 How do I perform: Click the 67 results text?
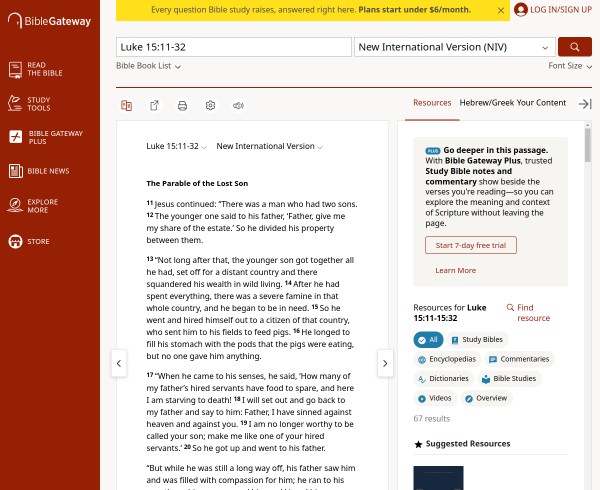[431, 418]
